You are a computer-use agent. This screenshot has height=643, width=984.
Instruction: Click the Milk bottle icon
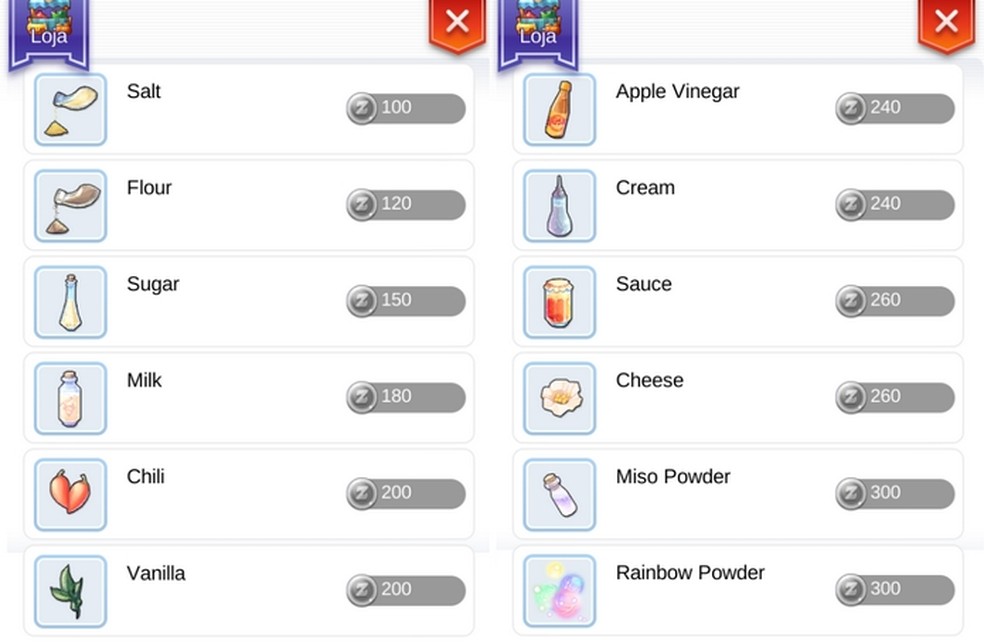click(69, 397)
